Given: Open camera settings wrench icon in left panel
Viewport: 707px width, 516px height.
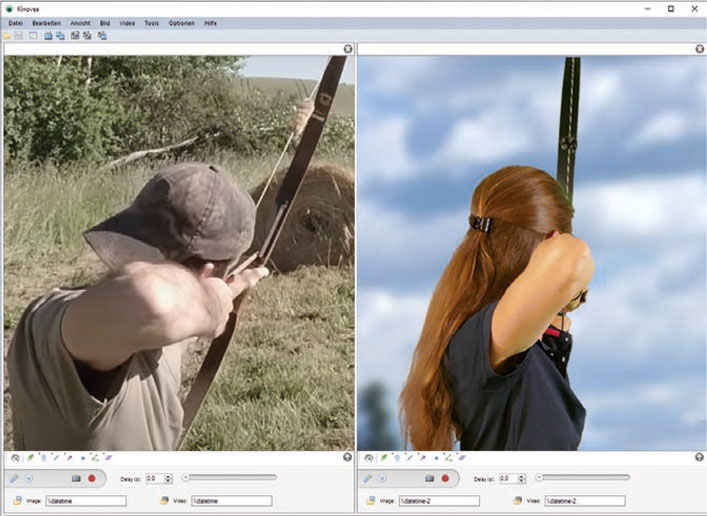Looking at the screenshot, I should coord(14,479).
